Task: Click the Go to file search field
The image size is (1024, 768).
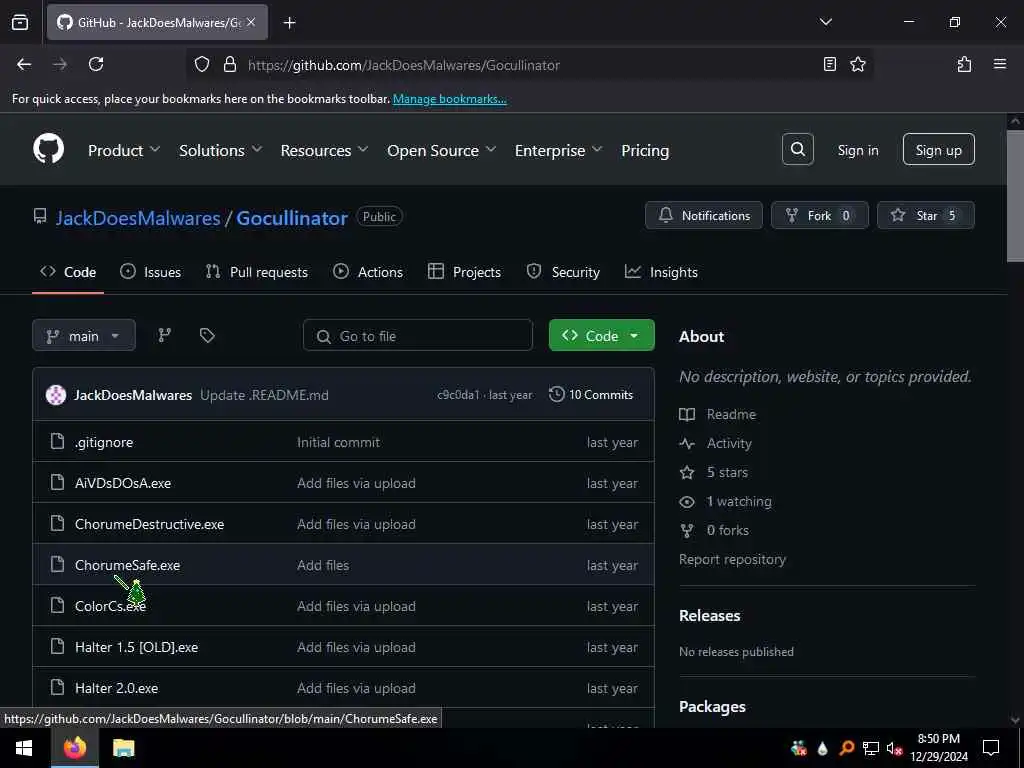Action: (x=417, y=335)
